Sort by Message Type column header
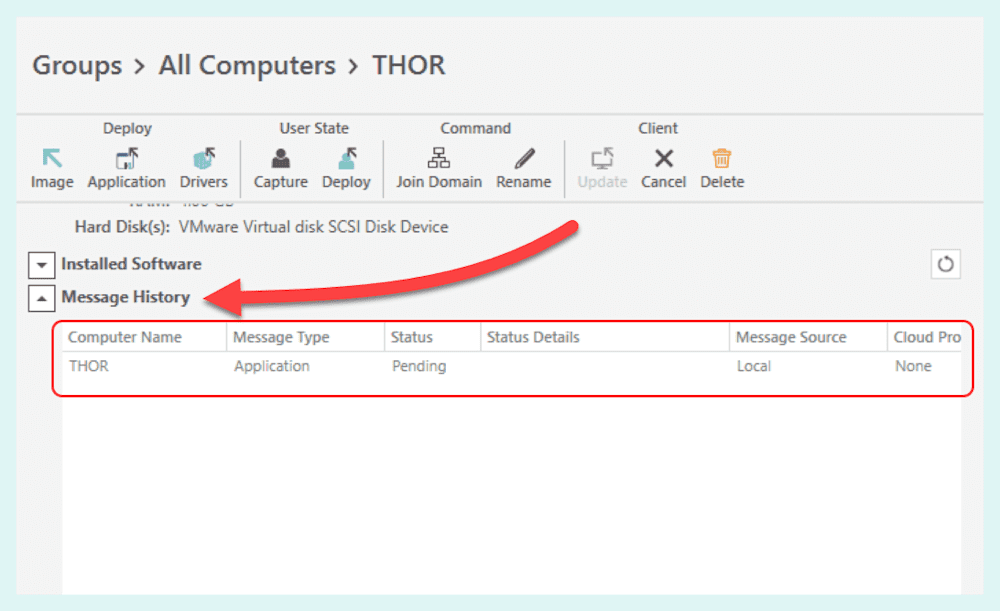This screenshot has height=611, width=1000. coord(305,337)
